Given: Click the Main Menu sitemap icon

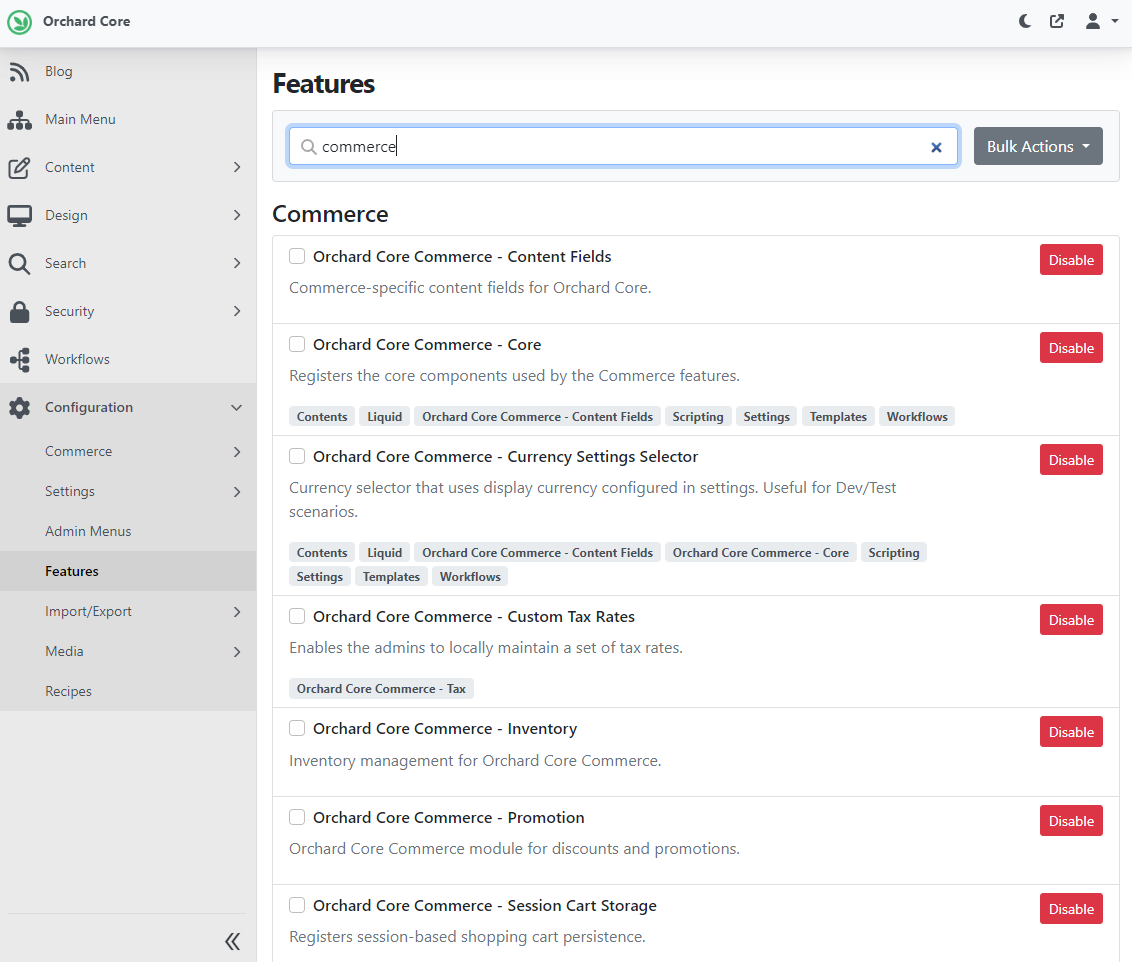Looking at the screenshot, I should (19, 120).
